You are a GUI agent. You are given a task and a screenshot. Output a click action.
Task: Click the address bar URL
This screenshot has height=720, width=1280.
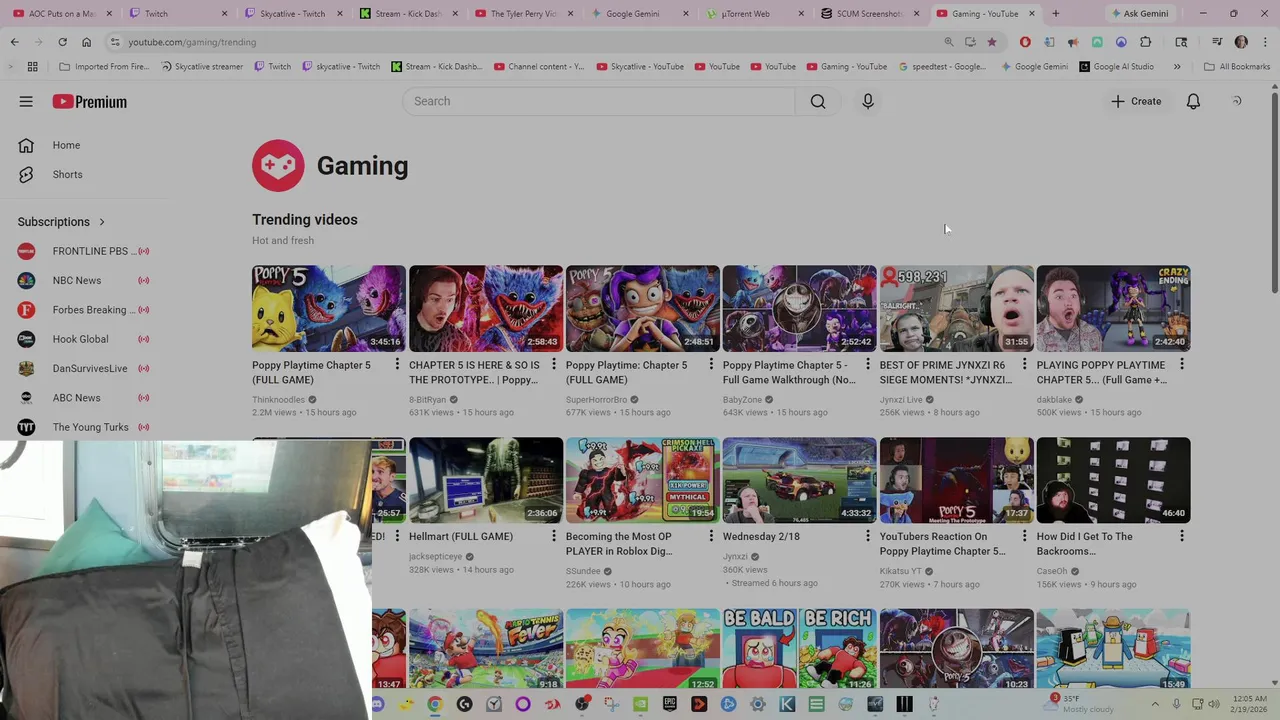(192, 42)
